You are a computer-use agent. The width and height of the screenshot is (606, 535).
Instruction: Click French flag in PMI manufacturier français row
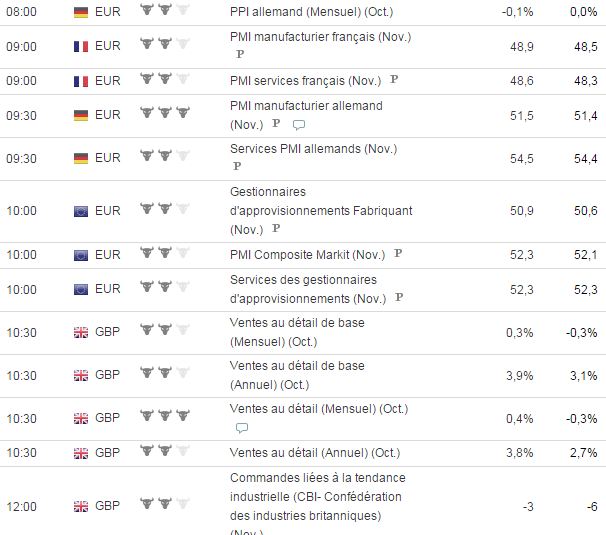click(81, 46)
